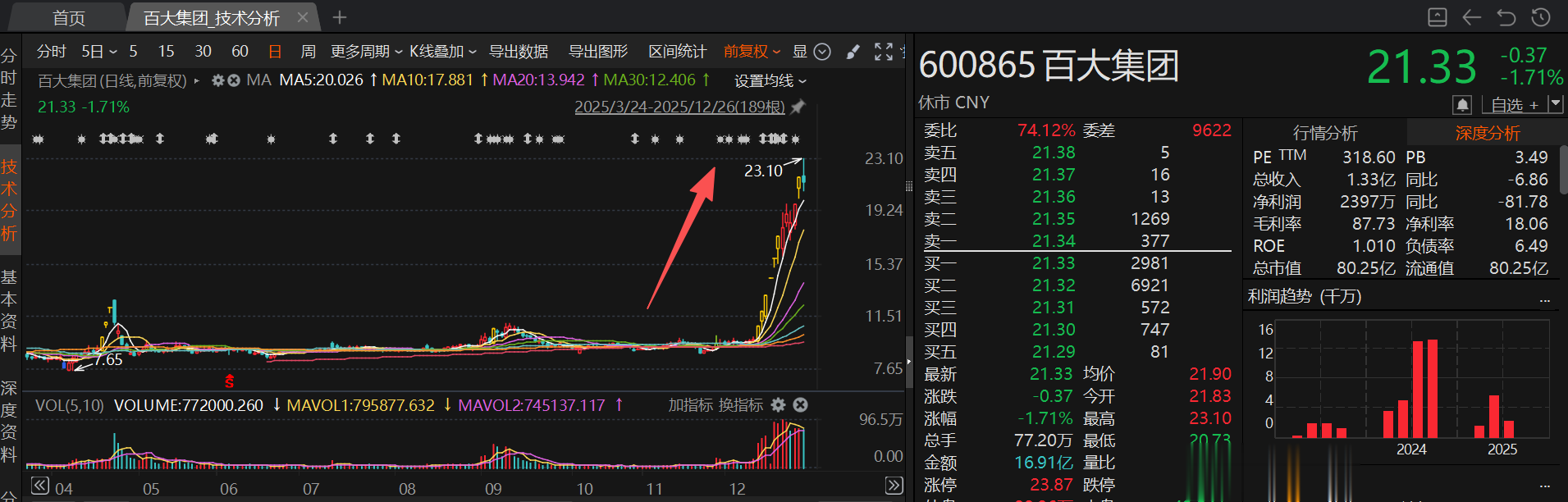This screenshot has width=1568, height=502.
Task: Click the 总市值 80.25亿 value
Action: click(x=1365, y=268)
